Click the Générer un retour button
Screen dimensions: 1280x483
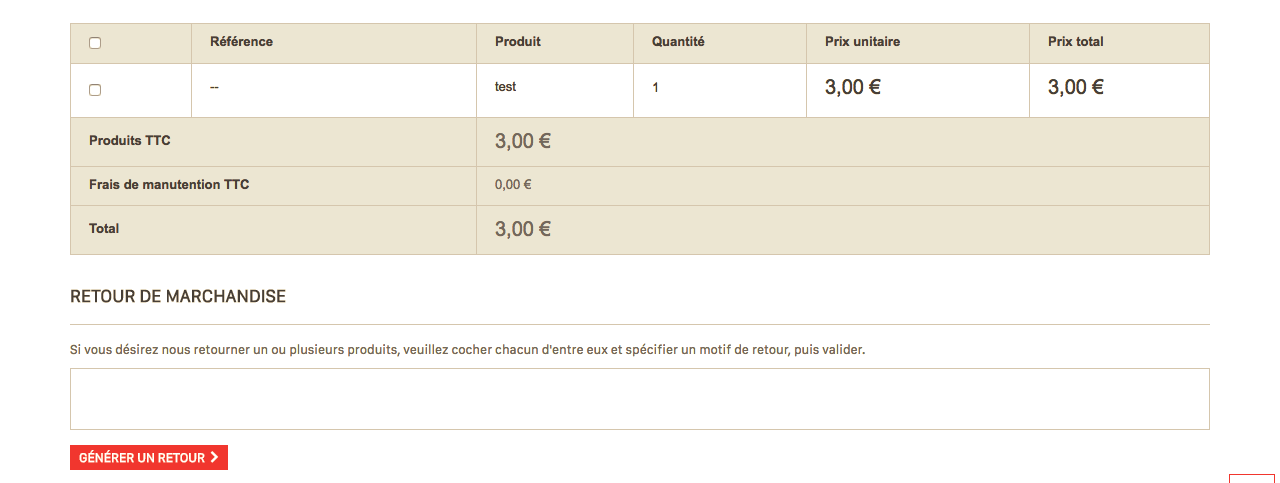click(149, 458)
